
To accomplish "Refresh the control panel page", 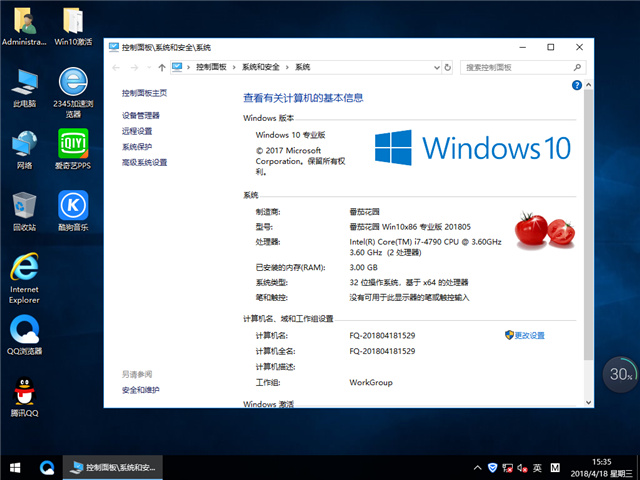I will tap(448, 67).
